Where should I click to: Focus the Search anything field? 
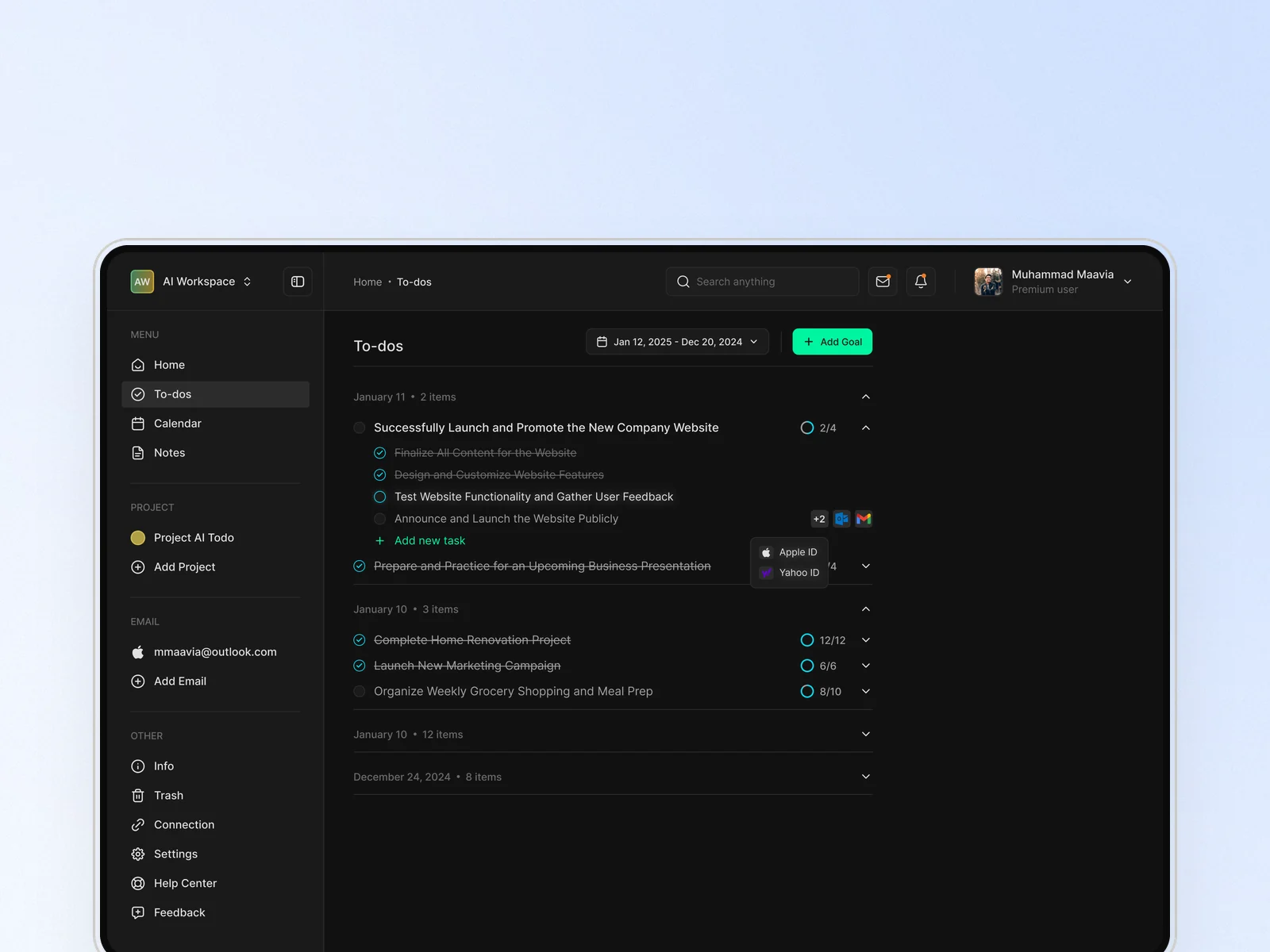click(x=762, y=282)
